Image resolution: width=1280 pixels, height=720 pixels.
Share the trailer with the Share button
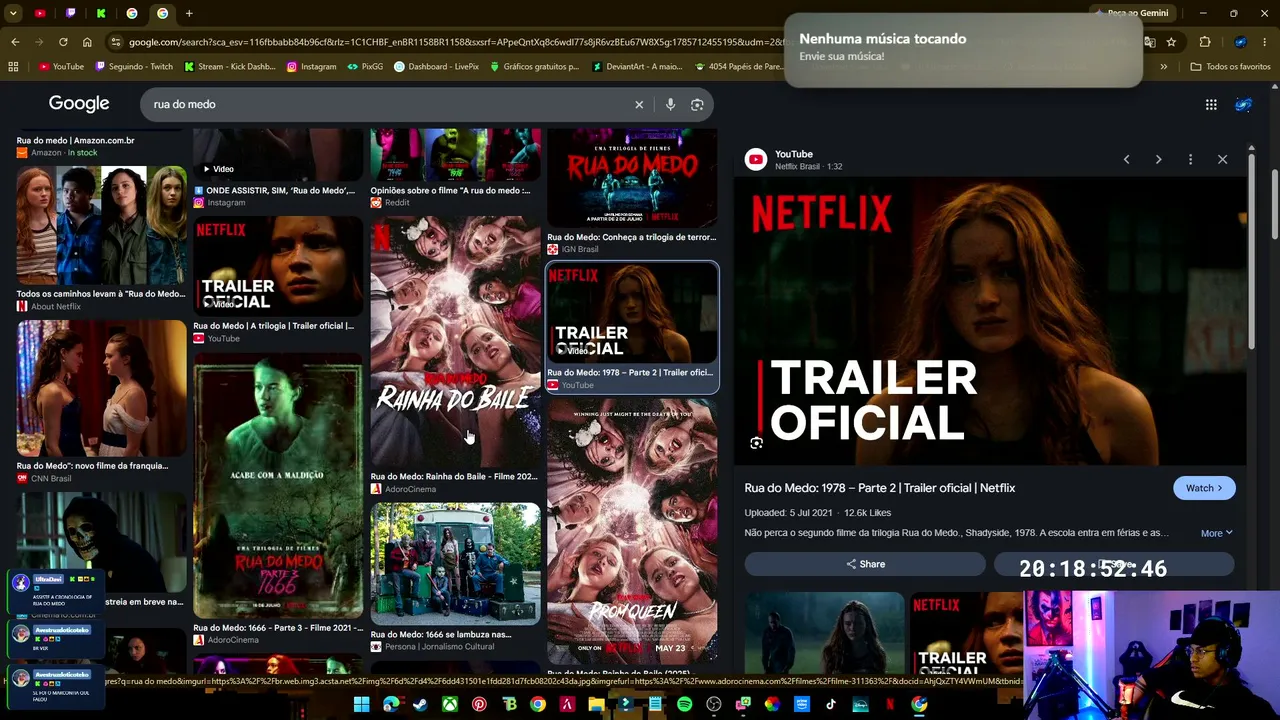pyautogui.click(x=865, y=564)
